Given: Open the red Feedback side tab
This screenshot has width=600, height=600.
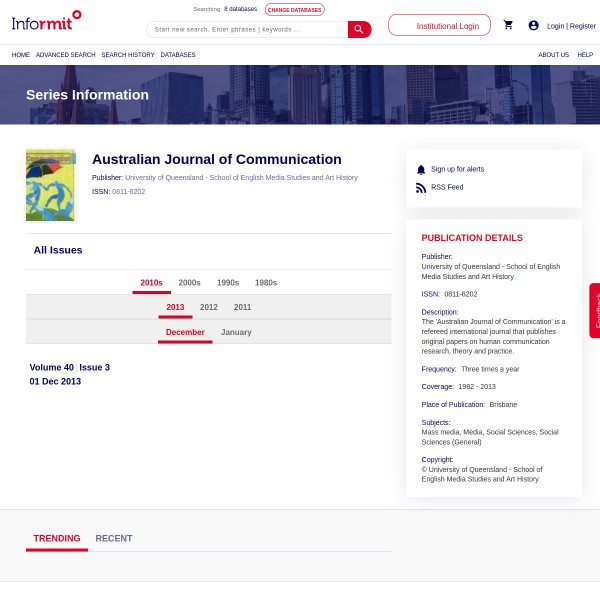Looking at the screenshot, I should click(x=595, y=310).
